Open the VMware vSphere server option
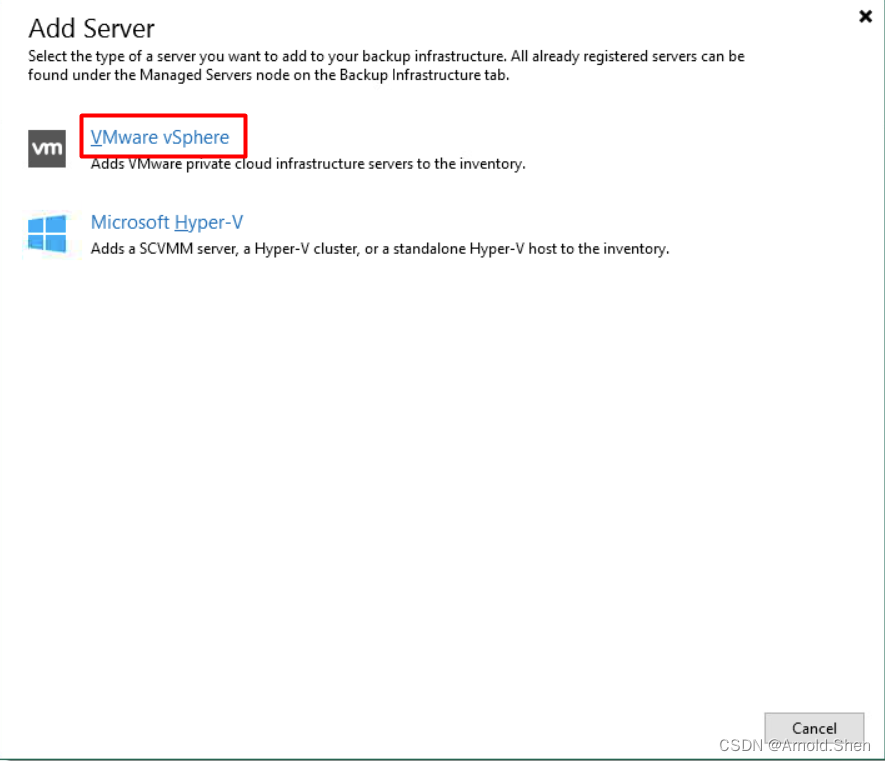885x761 pixels. click(160, 137)
